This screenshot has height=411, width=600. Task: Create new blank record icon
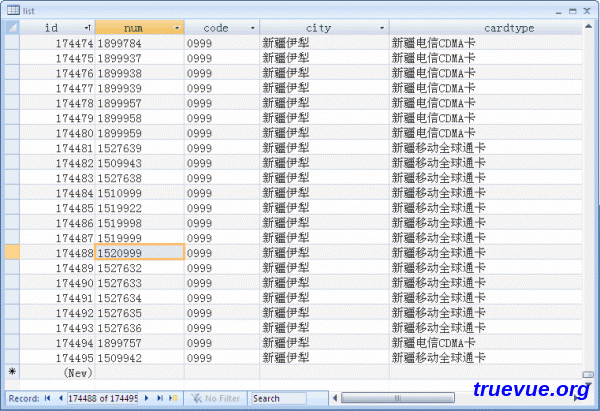[x=173, y=398]
